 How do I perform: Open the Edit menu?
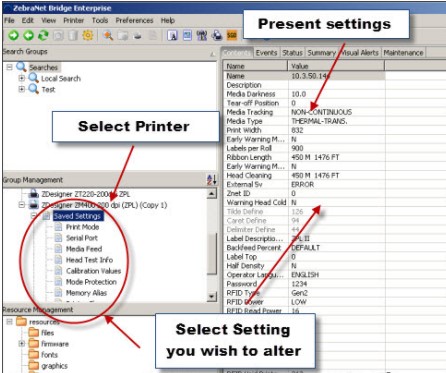click(27, 21)
